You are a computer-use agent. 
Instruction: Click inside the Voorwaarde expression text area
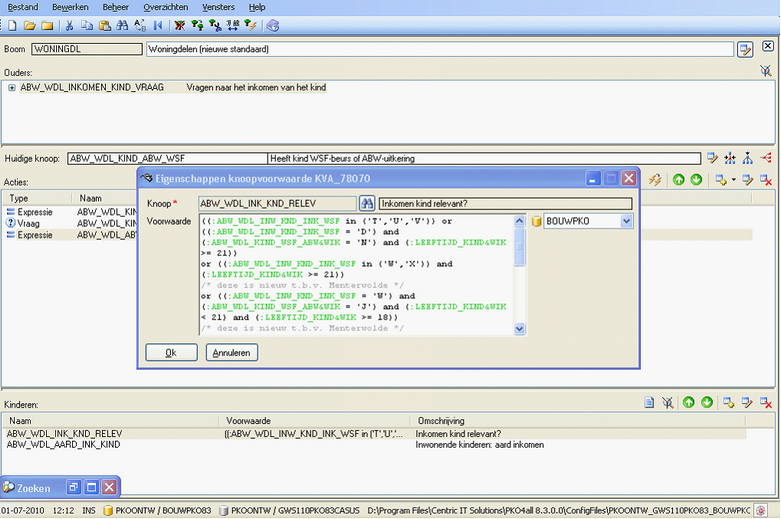tap(356, 274)
